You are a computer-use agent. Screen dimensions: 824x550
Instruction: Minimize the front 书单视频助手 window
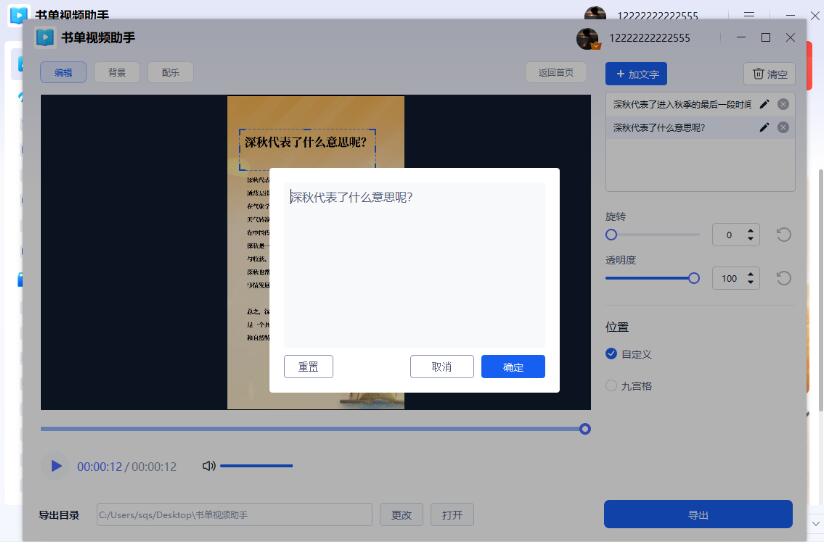[741, 38]
